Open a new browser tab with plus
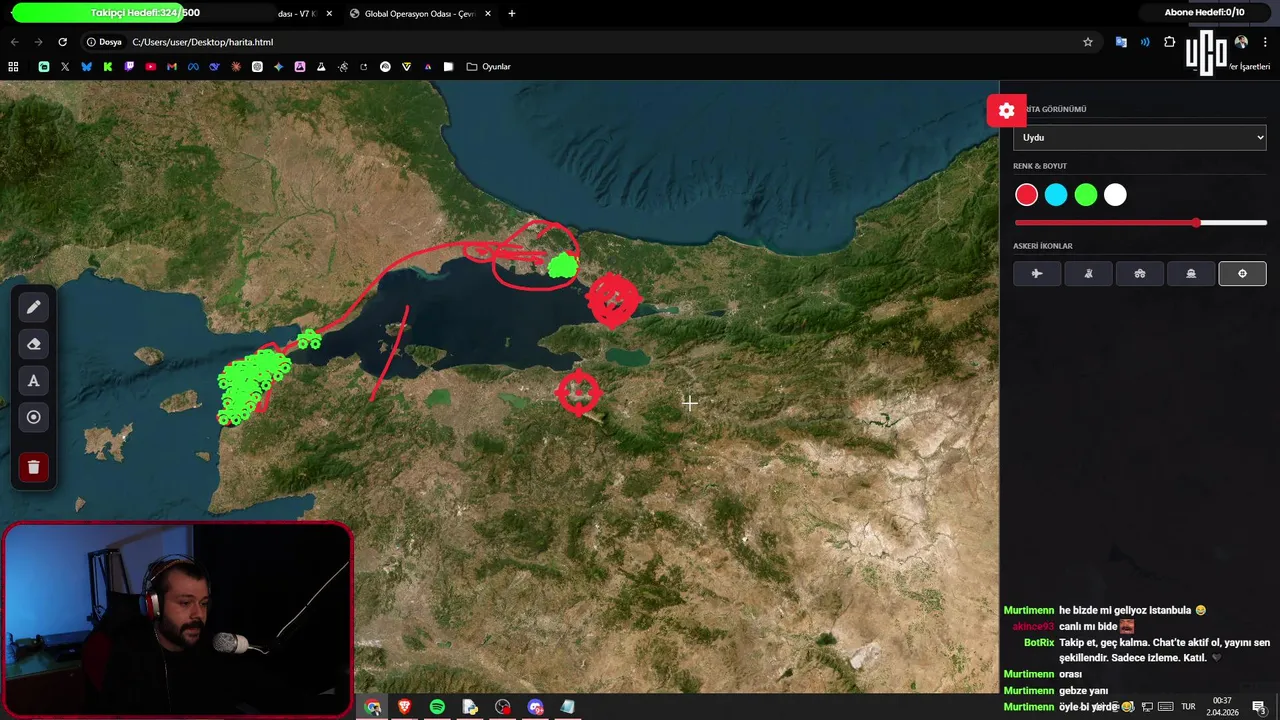Image resolution: width=1280 pixels, height=720 pixels. (512, 14)
